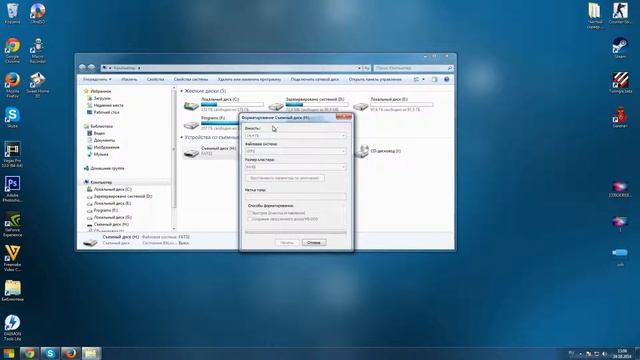Open the Sweet Home 3D desktop shortcut
640x360 pixels.
click(38, 85)
